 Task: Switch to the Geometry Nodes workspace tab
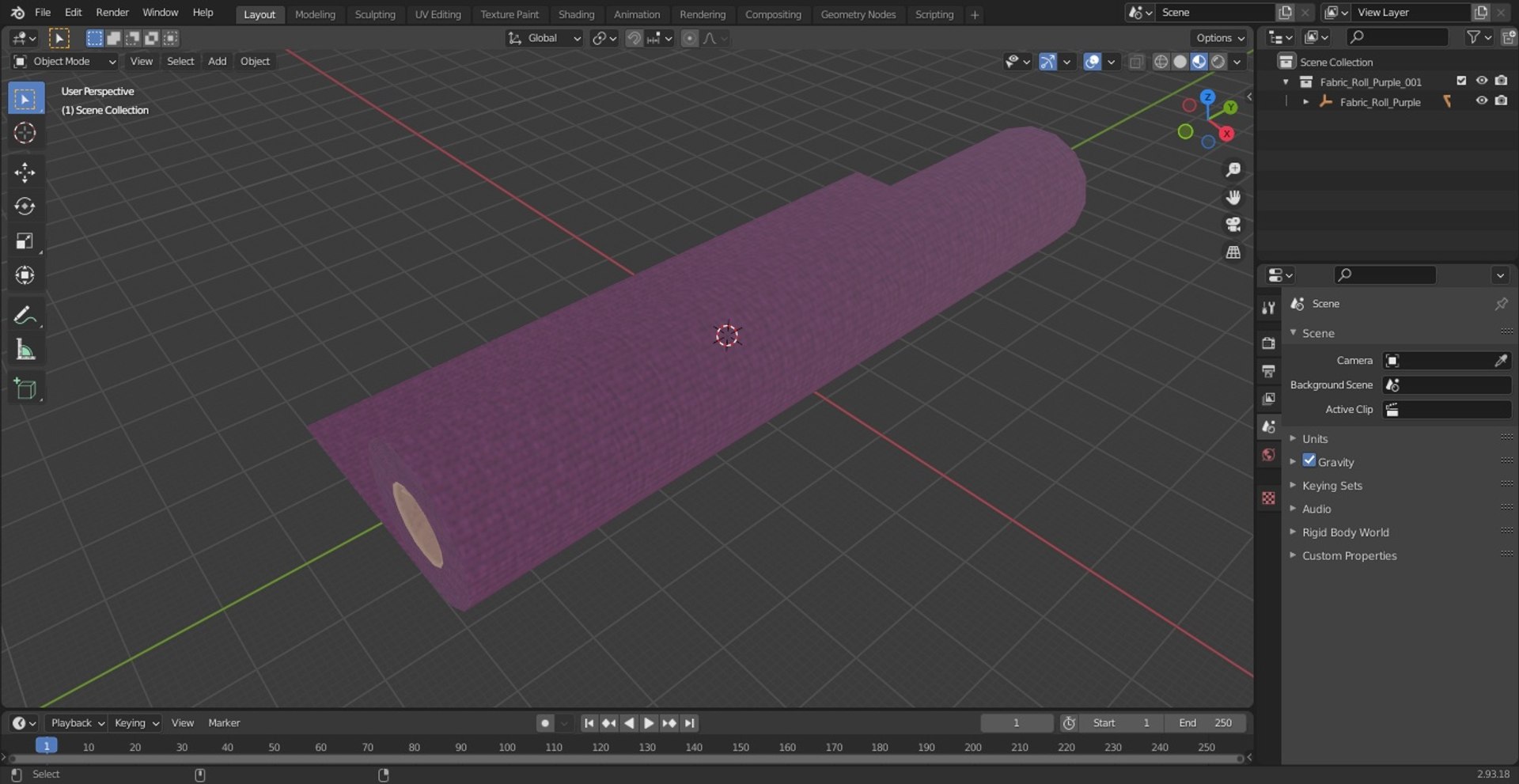858,14
